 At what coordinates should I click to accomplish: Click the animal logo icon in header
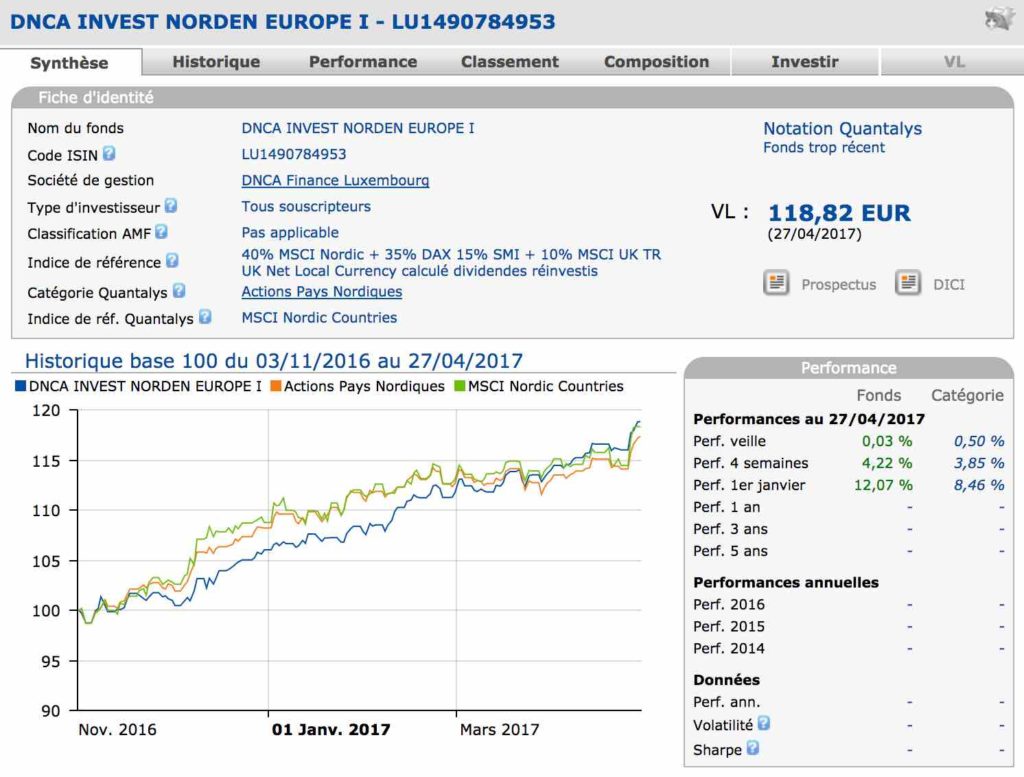(x=999, y=20)
